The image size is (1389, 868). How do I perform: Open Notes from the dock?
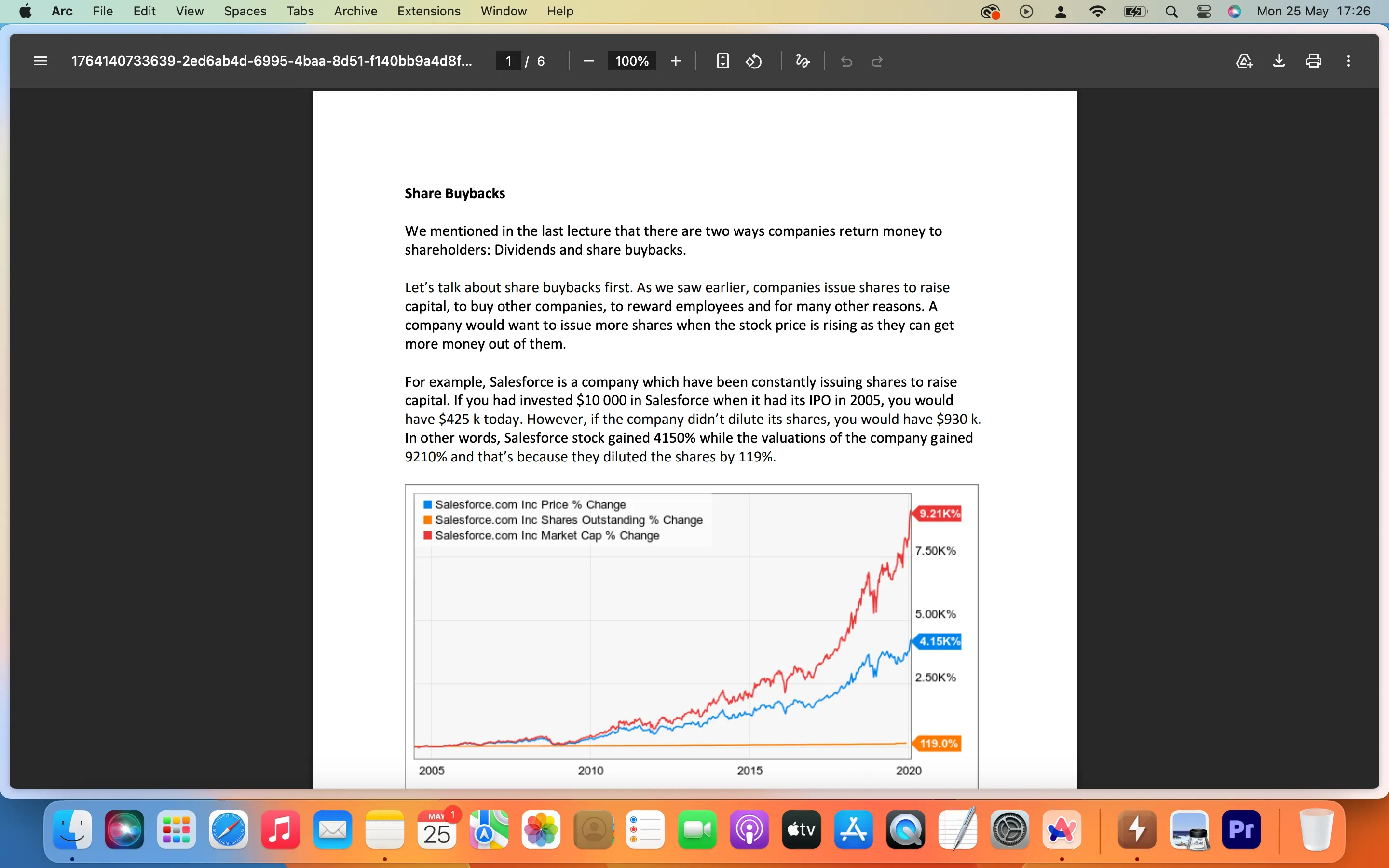[384, 829]
